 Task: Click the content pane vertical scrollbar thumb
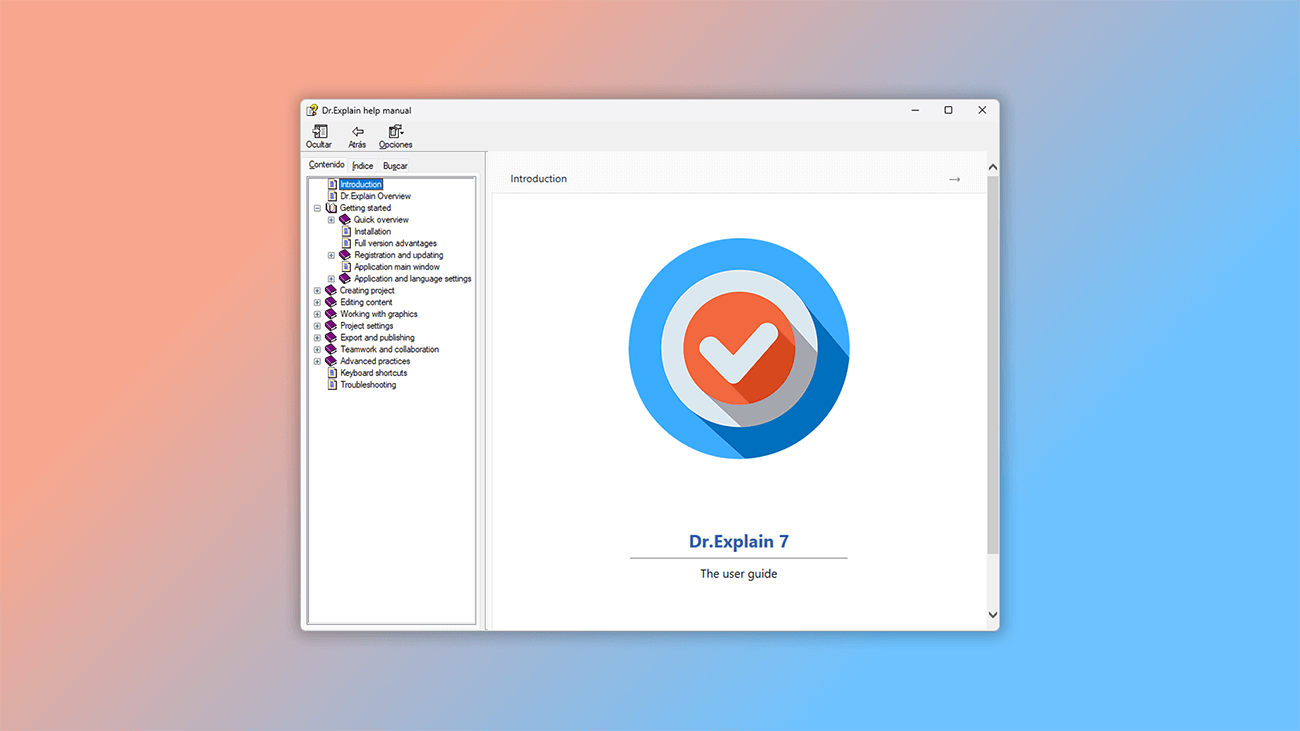993,365
